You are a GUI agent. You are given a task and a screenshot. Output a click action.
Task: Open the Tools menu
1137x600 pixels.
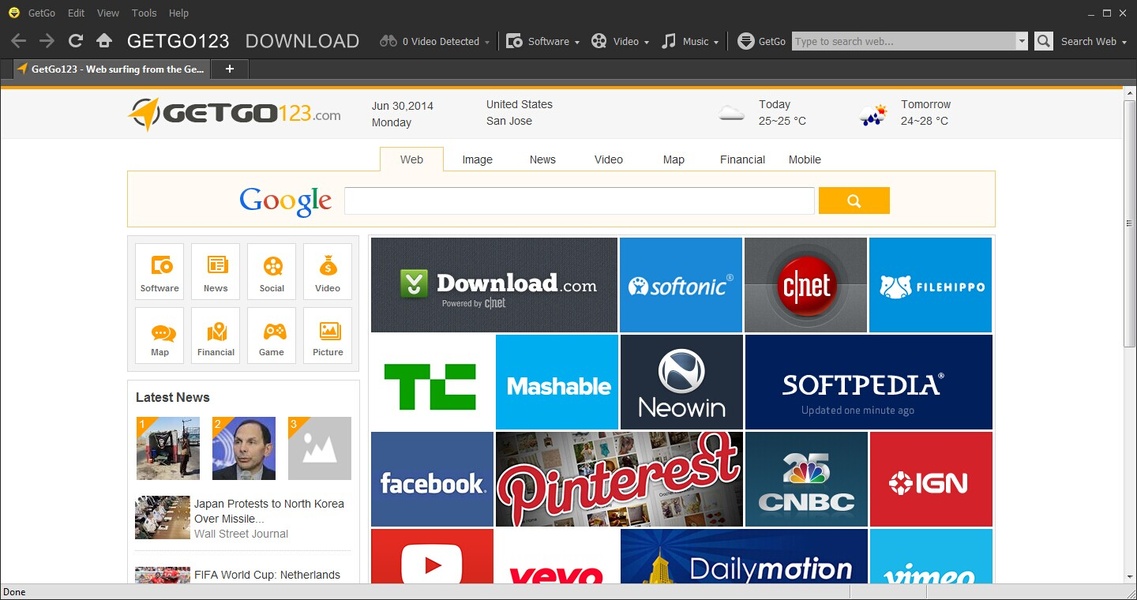(x=144, y=13)
